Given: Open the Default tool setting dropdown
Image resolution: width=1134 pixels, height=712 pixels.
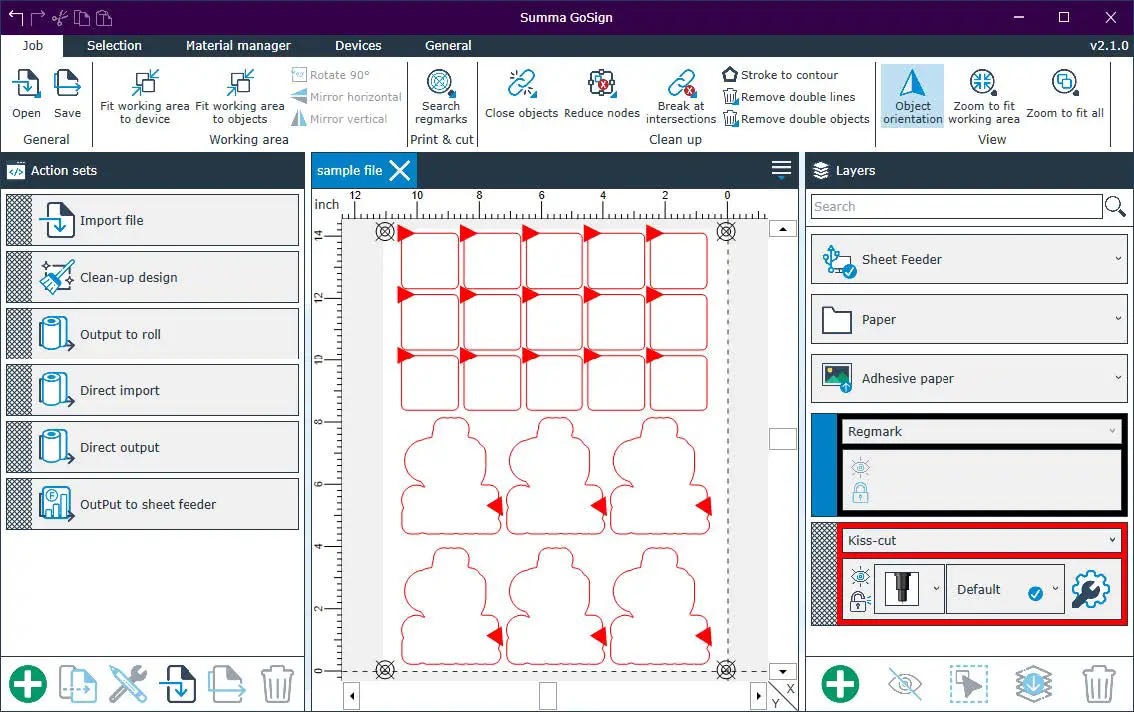Looking at the screenshot, I should pos(1056,590).
